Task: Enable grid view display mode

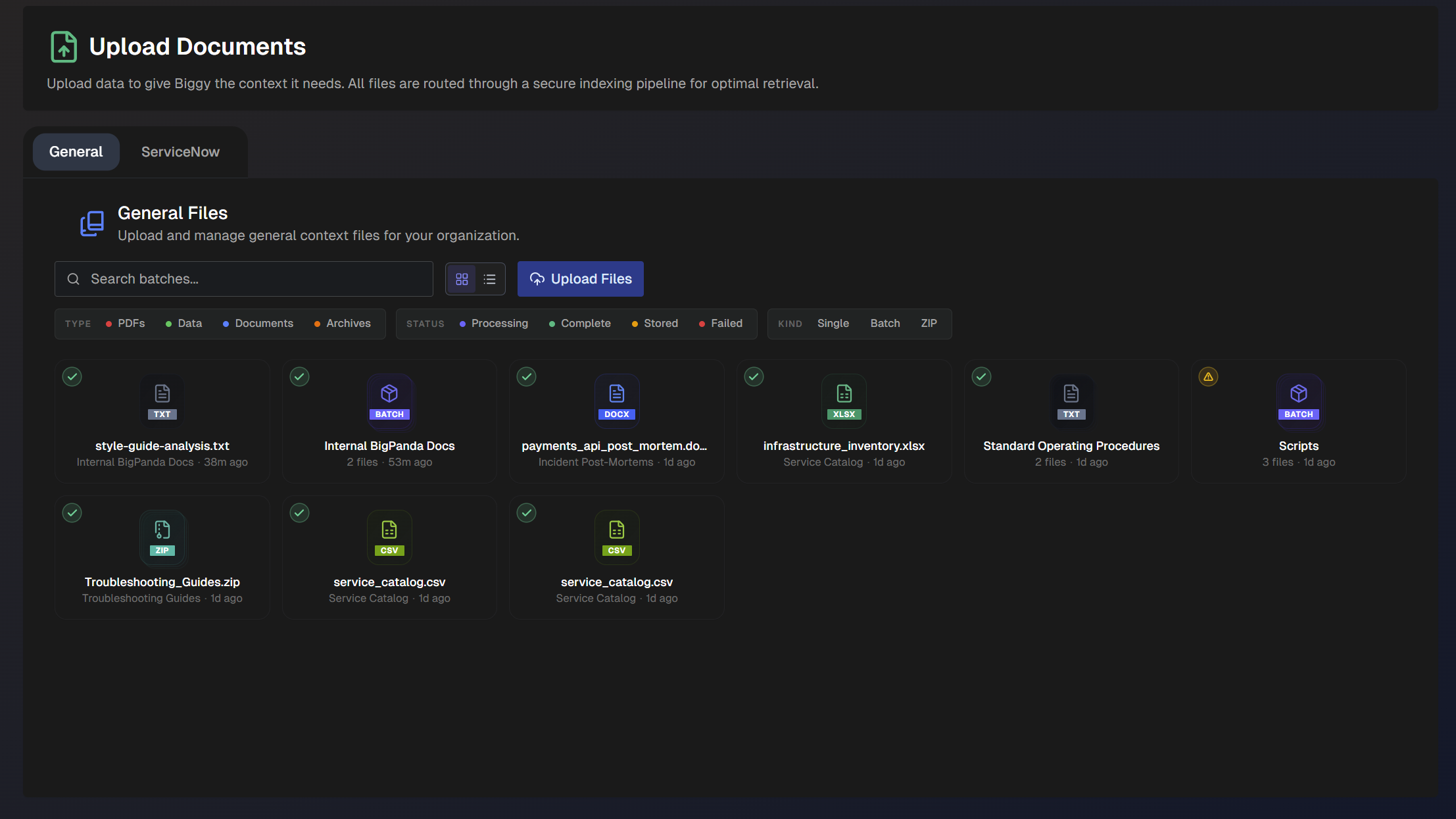Action: [x=462, y=278]
